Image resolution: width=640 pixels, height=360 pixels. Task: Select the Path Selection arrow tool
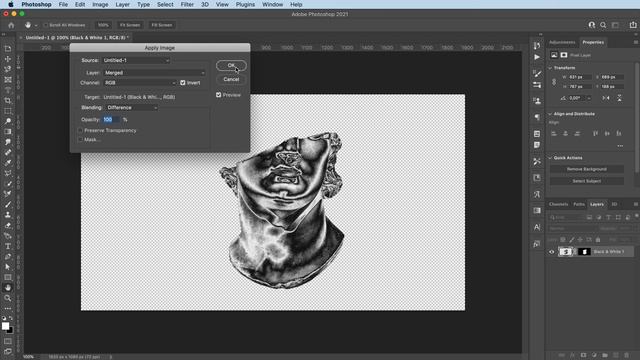click(8, 267)
